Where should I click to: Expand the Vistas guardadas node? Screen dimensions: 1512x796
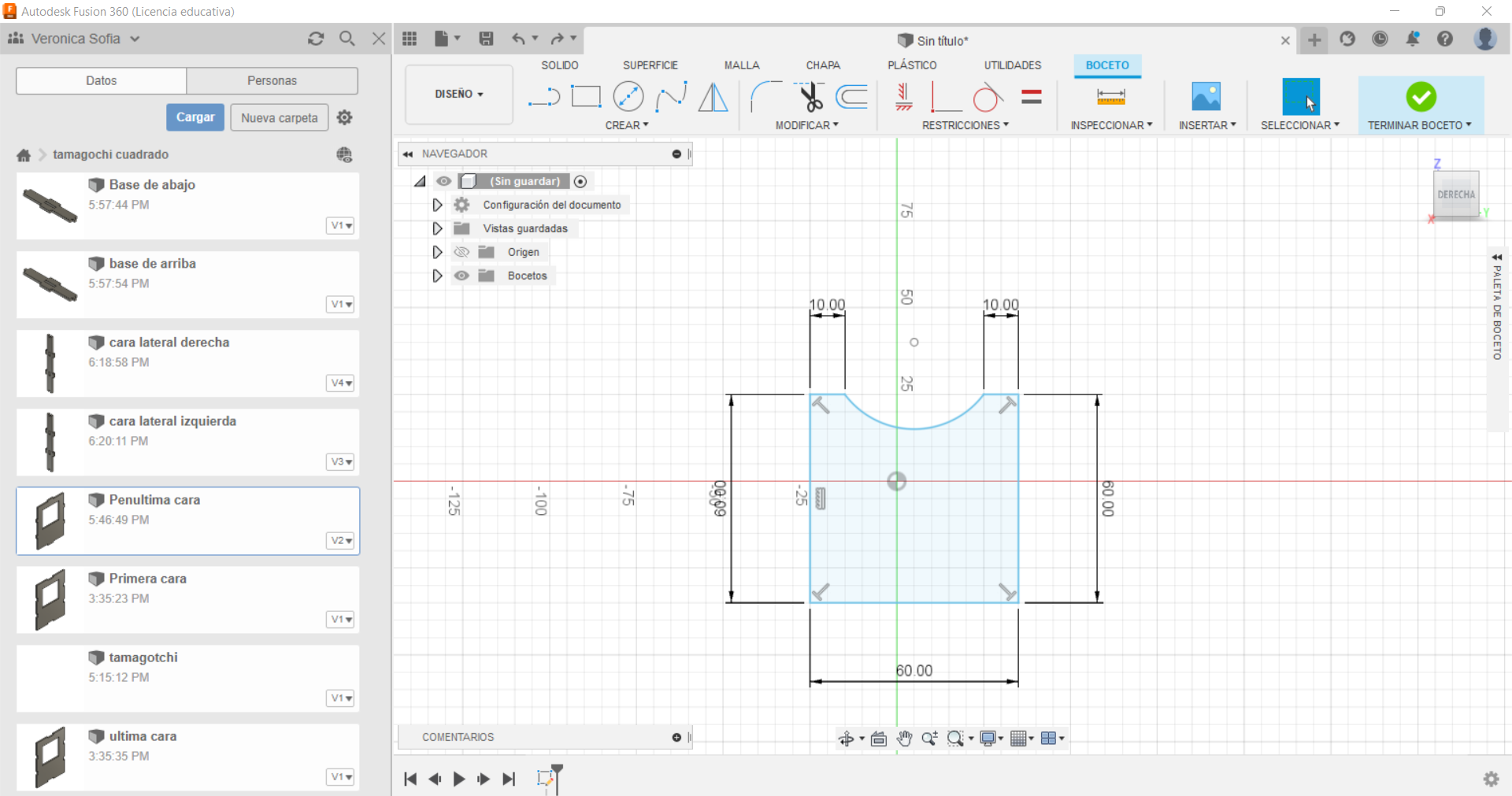coord(437,228)
